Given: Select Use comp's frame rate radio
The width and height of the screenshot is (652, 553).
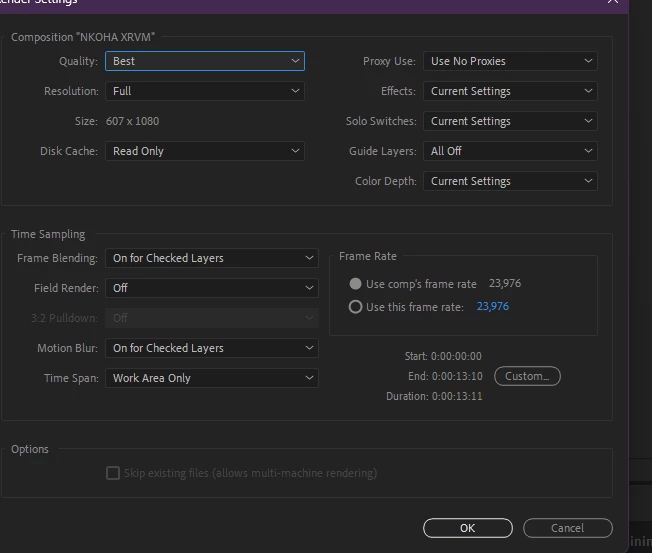Looking at the screenshot, I should pyautogui.click(x=355, y=284).
